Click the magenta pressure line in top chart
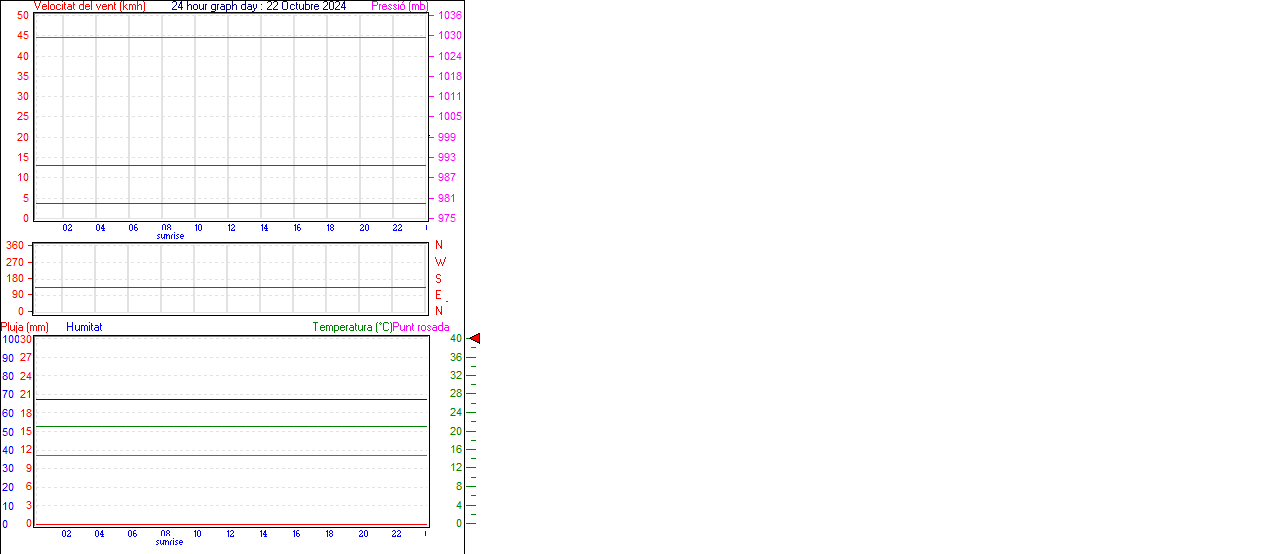1280x554 pixels. [230, 37]
